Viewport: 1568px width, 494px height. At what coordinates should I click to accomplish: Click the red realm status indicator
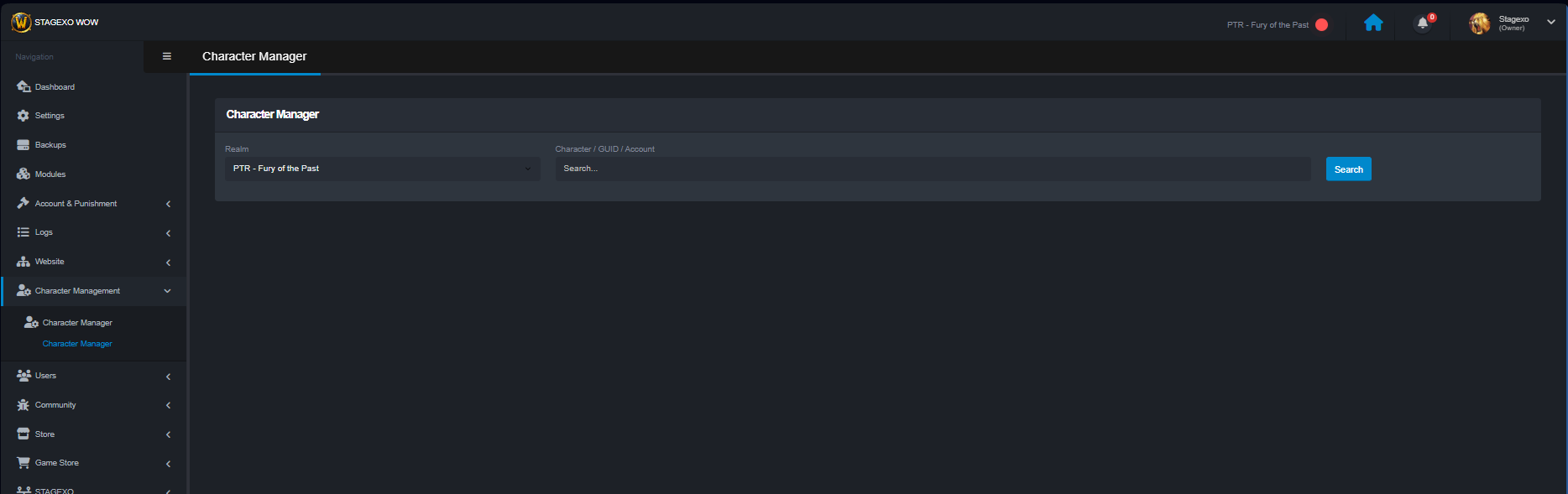click(1321, 24)
